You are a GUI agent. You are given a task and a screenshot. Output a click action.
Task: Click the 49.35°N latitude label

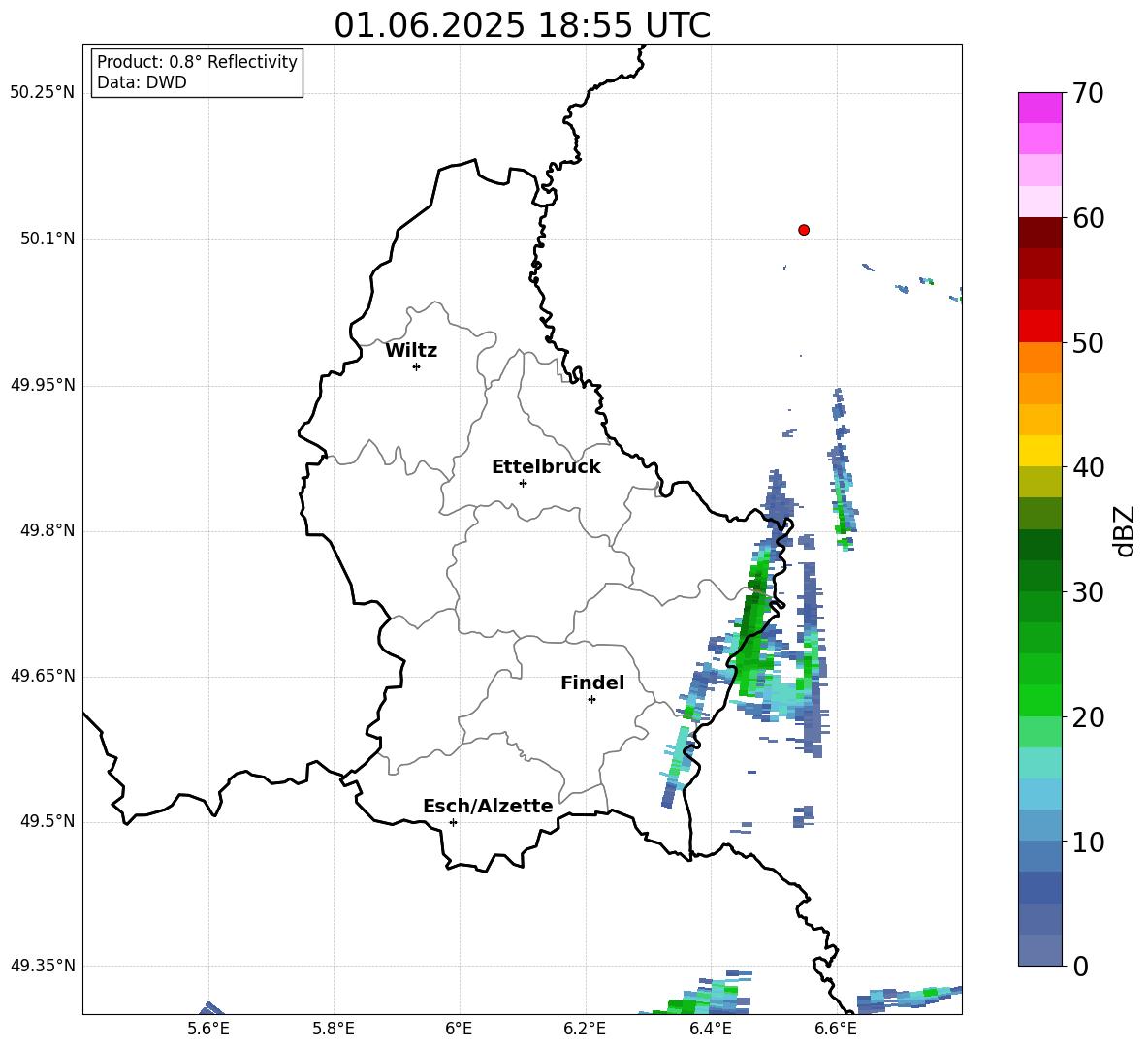tap(43, 966)
